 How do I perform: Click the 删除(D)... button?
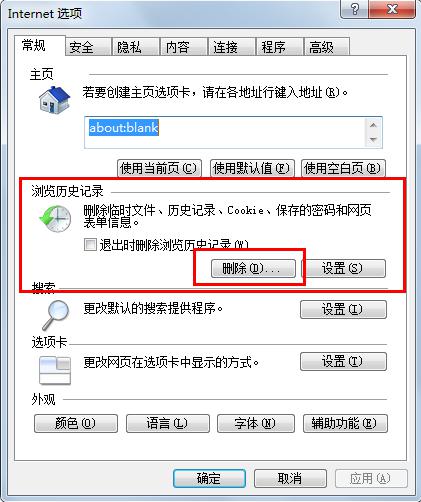coord(253,268)
